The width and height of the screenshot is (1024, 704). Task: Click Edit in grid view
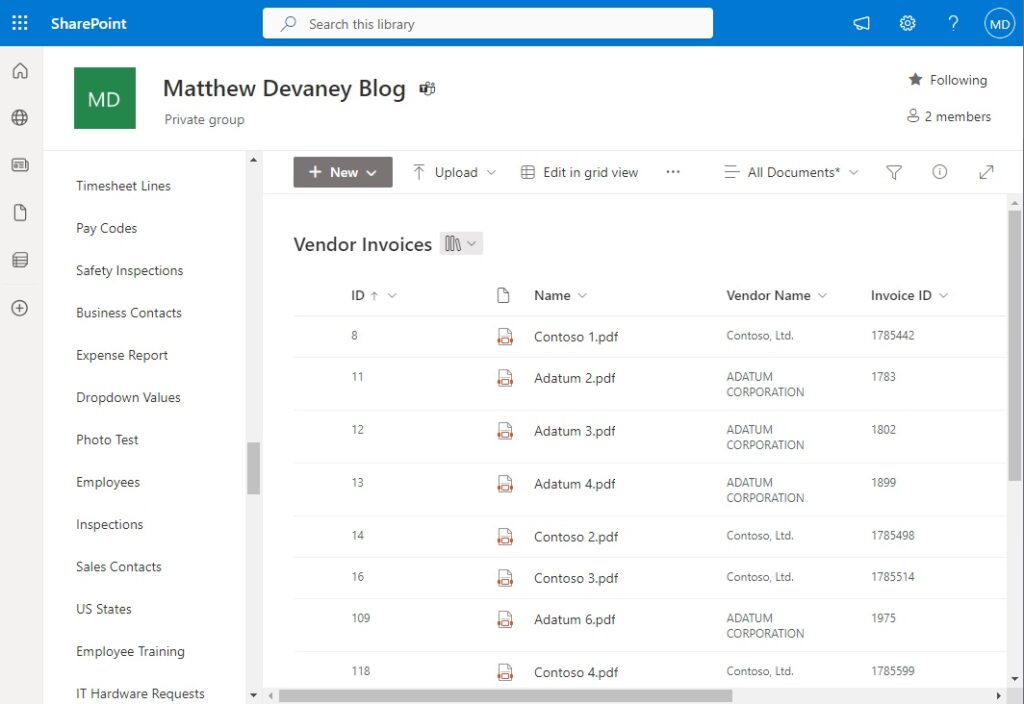(x=579, y=172)
